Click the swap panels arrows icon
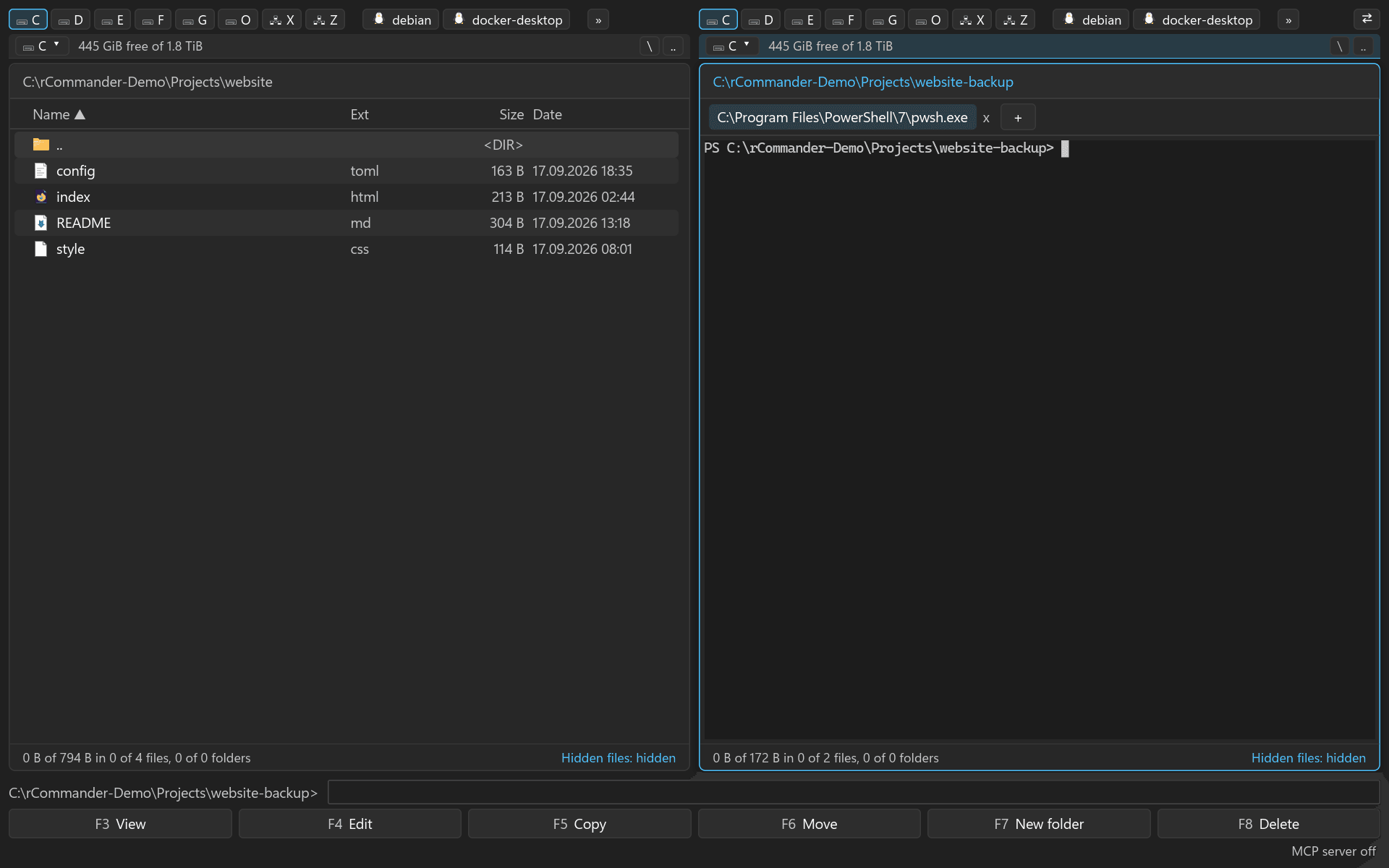1389x868 pixels. point(1367,20)
